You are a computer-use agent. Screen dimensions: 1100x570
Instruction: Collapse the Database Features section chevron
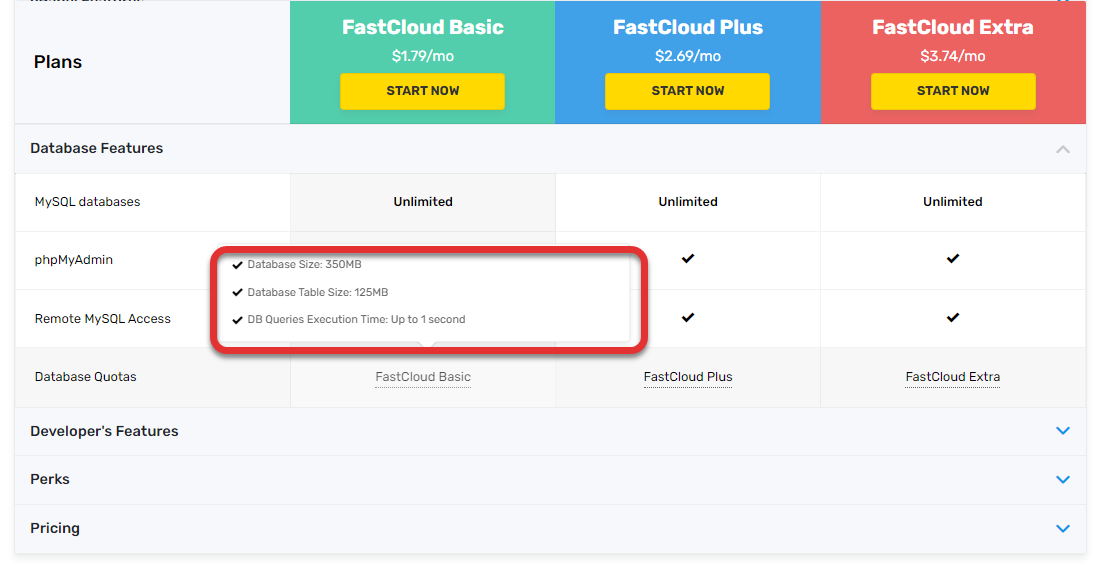point(1063,149)
